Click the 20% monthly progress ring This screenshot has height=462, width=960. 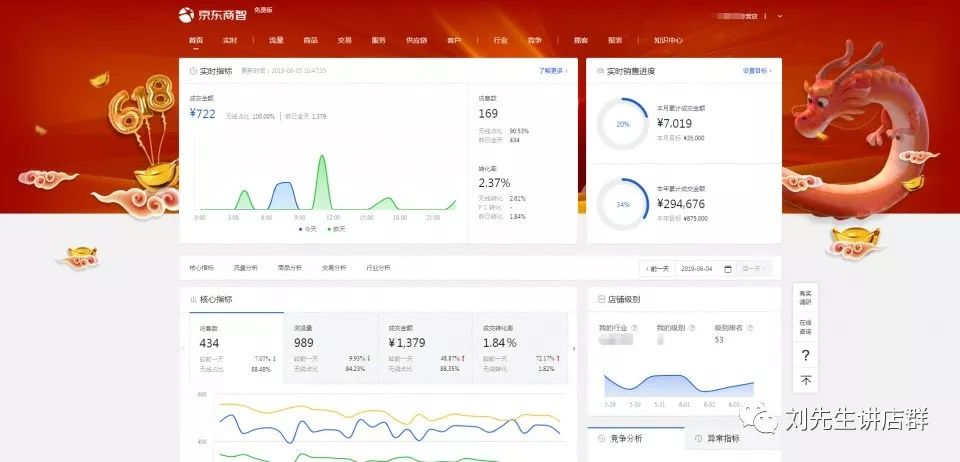tap(623, 124)
